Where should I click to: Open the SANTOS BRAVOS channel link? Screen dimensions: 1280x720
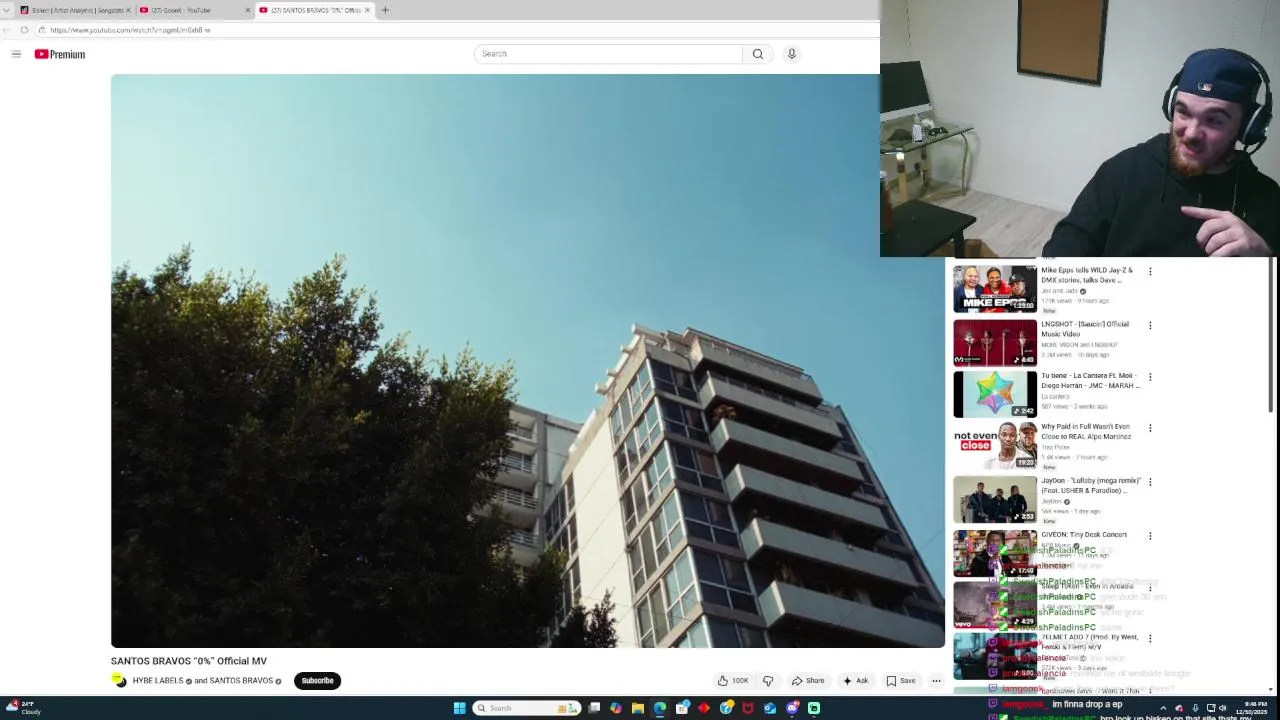[241, 681]
